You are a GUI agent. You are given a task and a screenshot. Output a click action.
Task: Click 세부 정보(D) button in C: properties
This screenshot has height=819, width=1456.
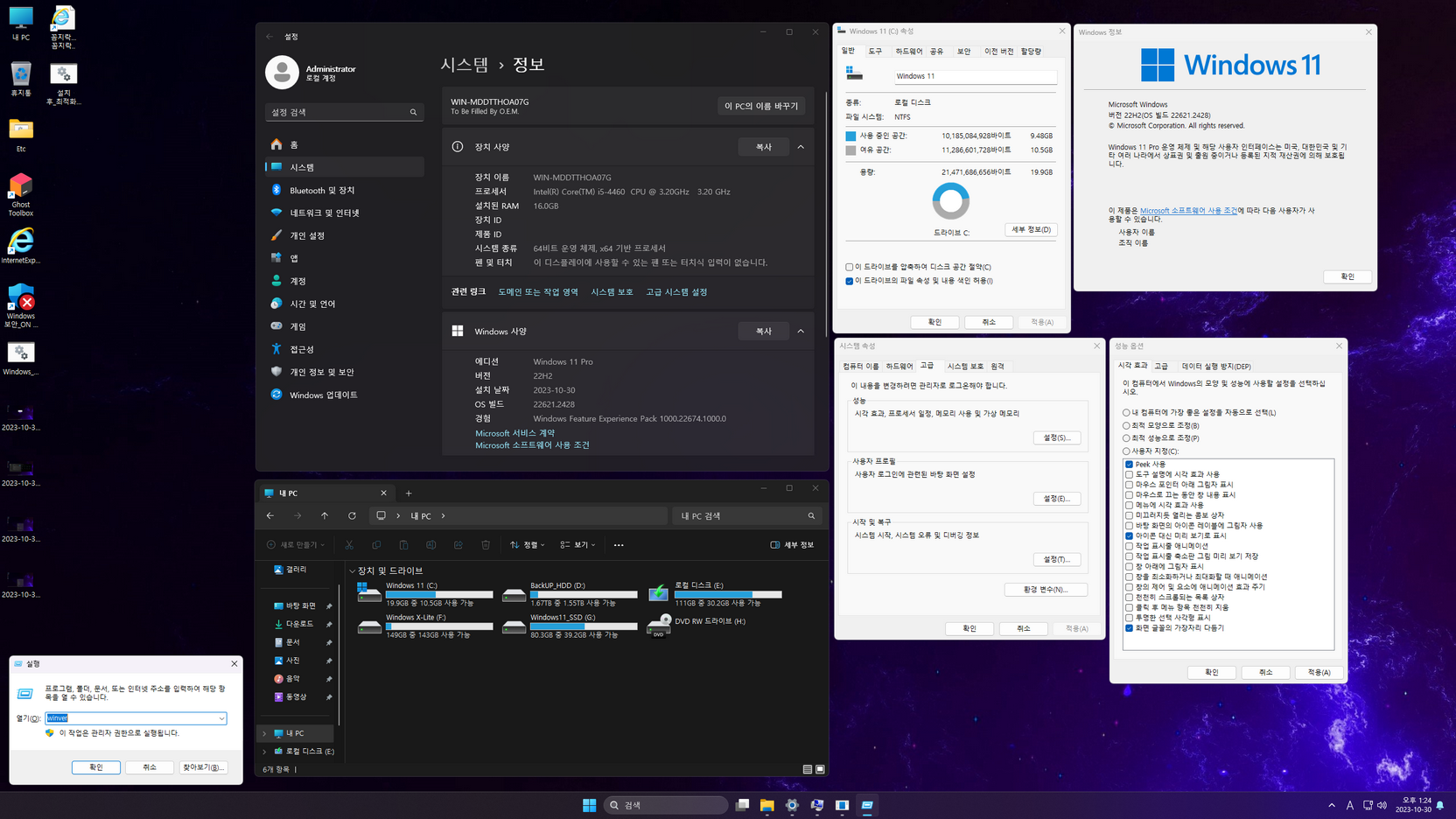click(x=1031, y=230)
